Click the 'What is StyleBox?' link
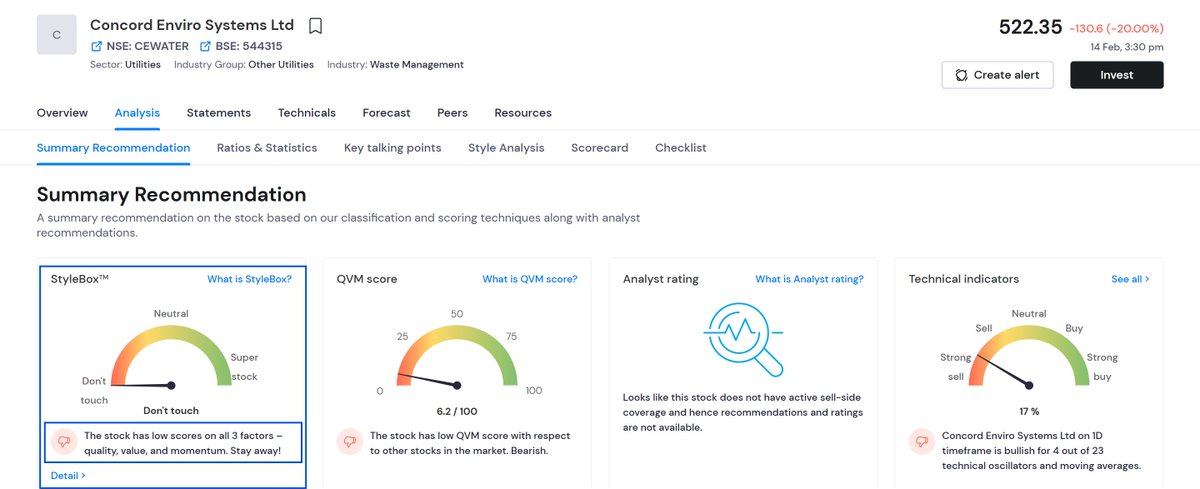Image resolution: width=1200 pixels, height=489 pixels. [x=249, y=279]
